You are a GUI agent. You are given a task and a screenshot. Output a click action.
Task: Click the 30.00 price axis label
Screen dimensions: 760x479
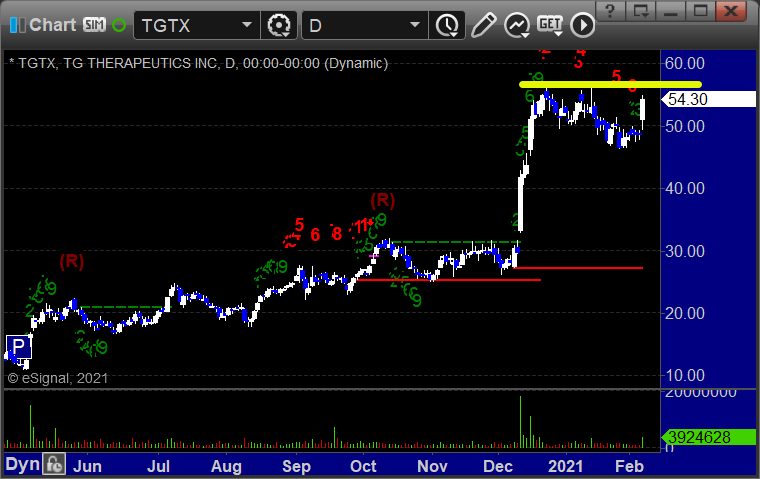(685, 251)
